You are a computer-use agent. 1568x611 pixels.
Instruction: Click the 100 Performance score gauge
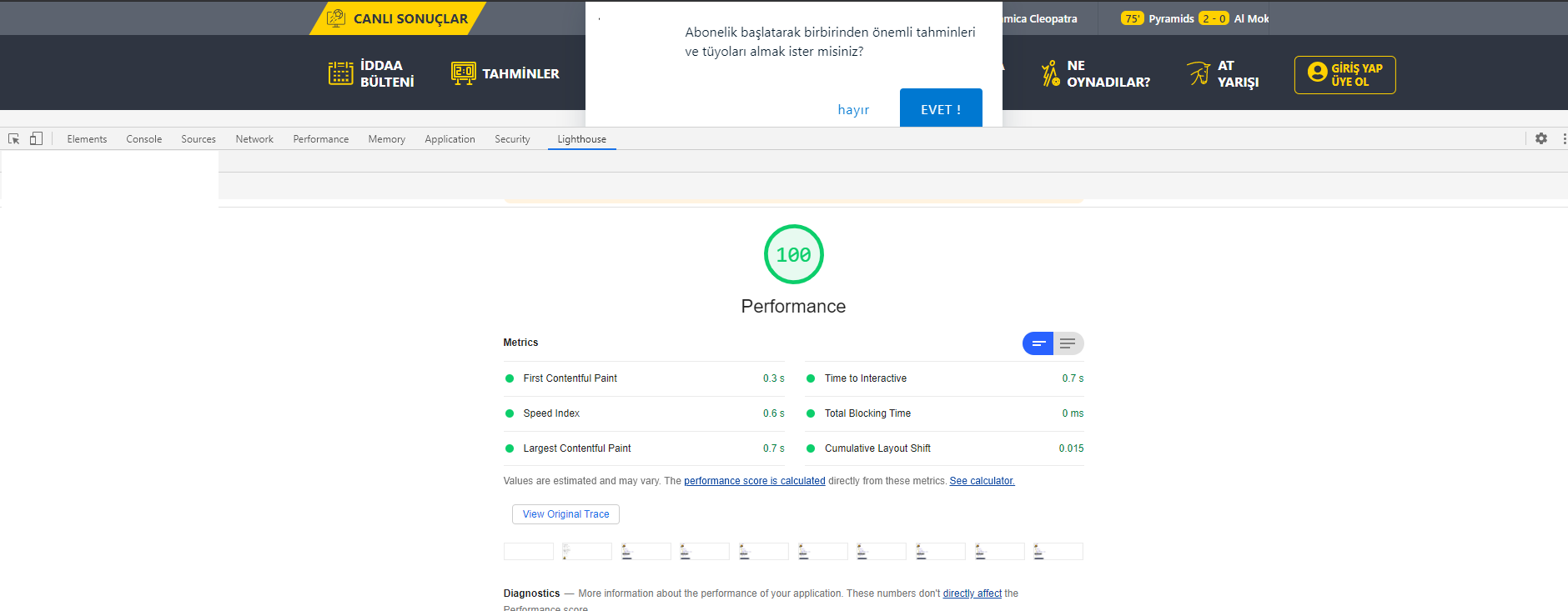point(793,254)
